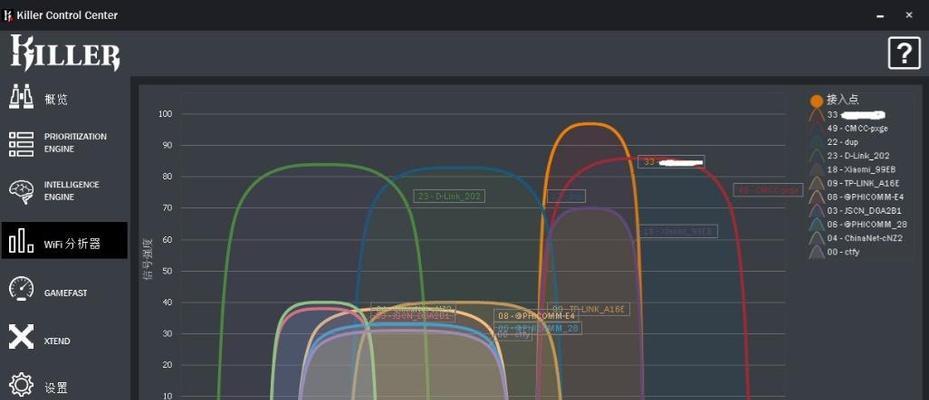Click the 23 - D-Link_202 chart label
929x400 pixels.
click(x=449, y=196)
